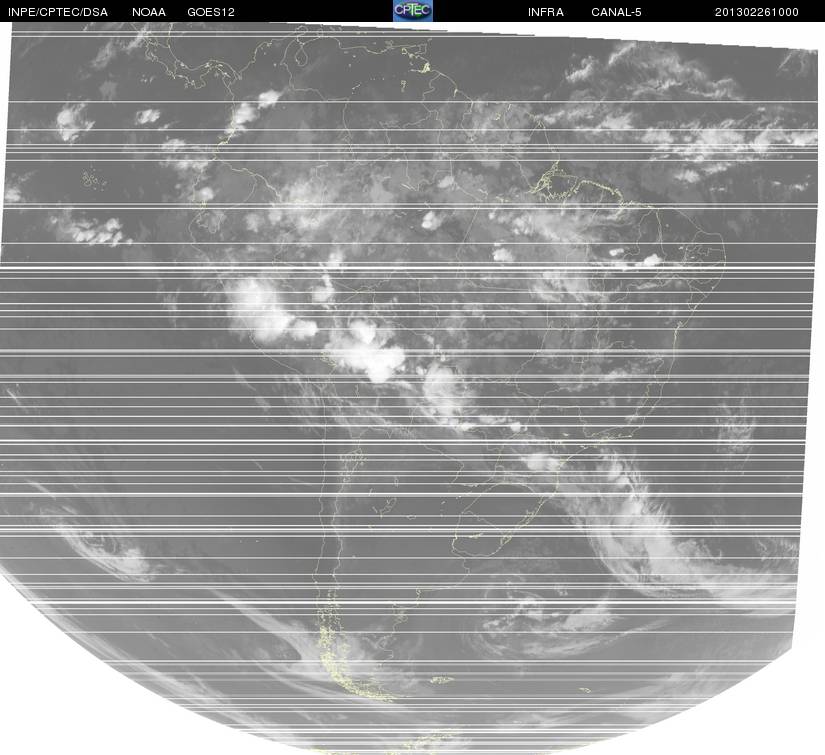Click the CPTEC logo in header

412,11
